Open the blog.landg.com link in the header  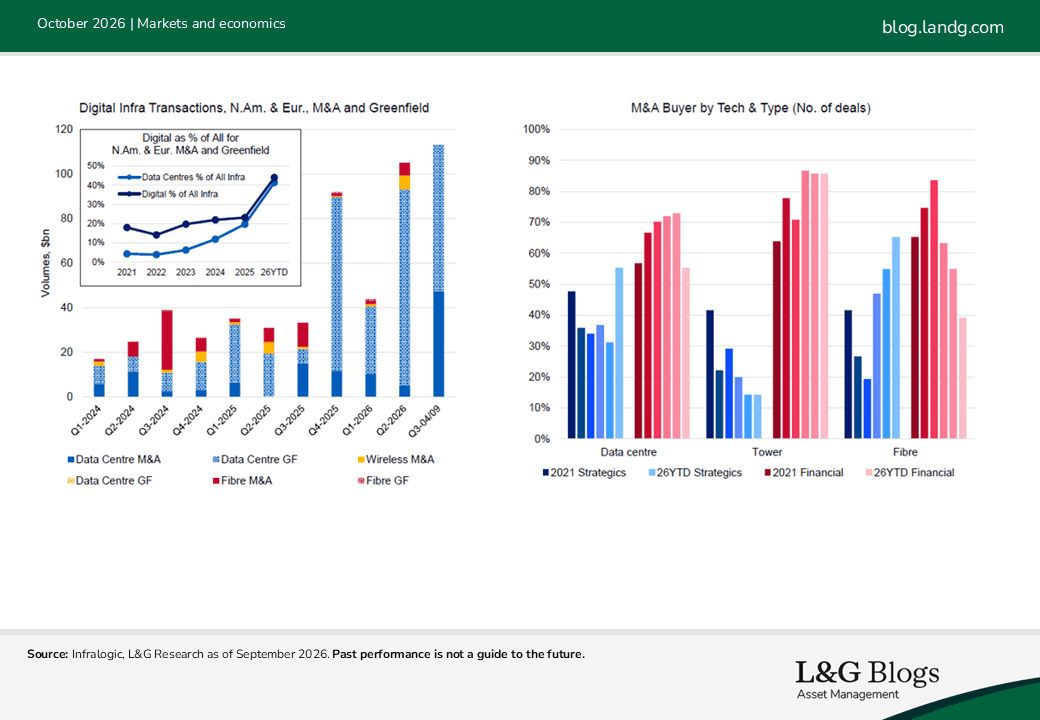(942, 27)
